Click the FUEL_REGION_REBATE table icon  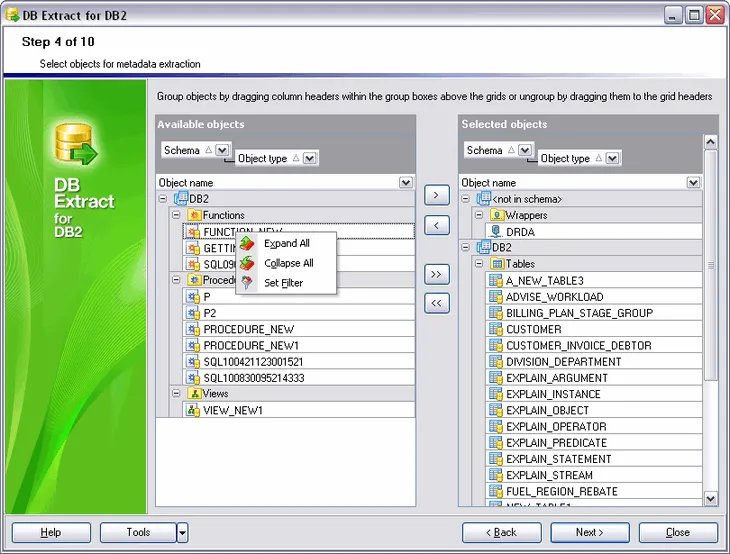[x=495, y=491]
